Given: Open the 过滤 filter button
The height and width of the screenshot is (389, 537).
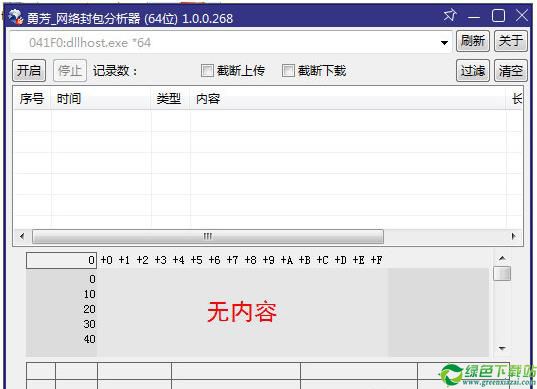Looking at the screenshot, I should pos(473,71).
